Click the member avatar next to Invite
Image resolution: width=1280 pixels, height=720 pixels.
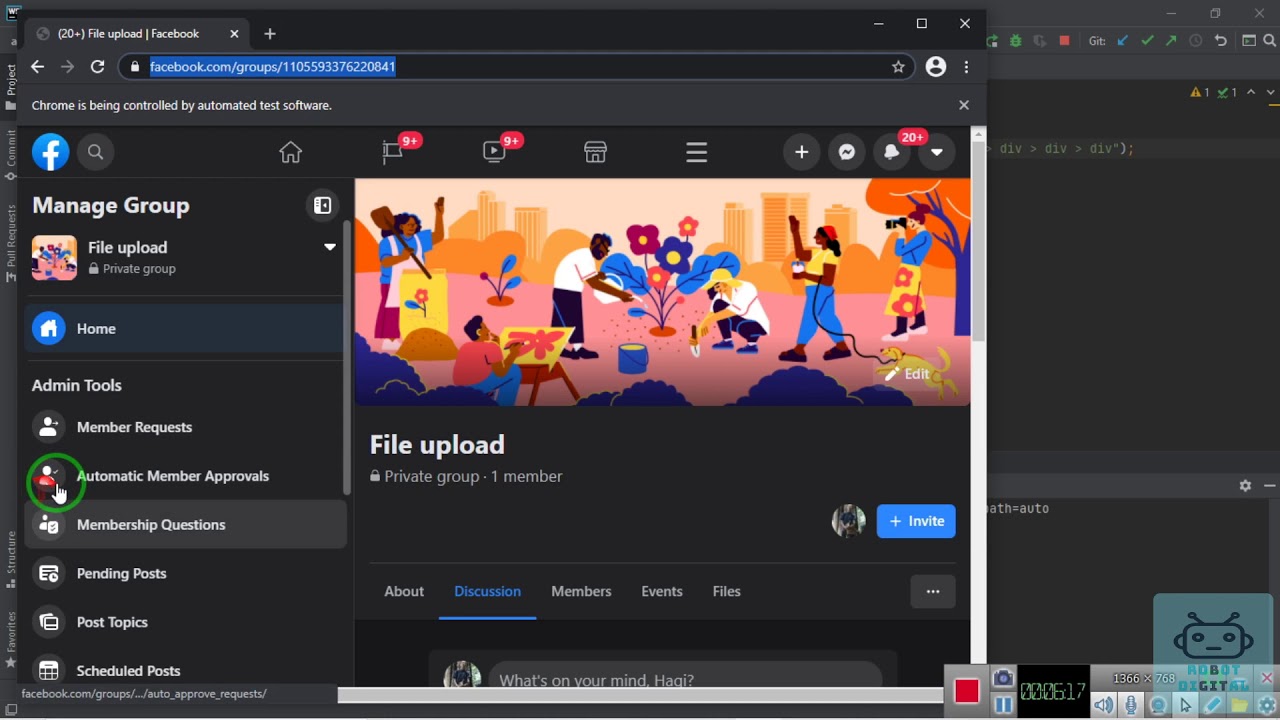pos(849,521)
